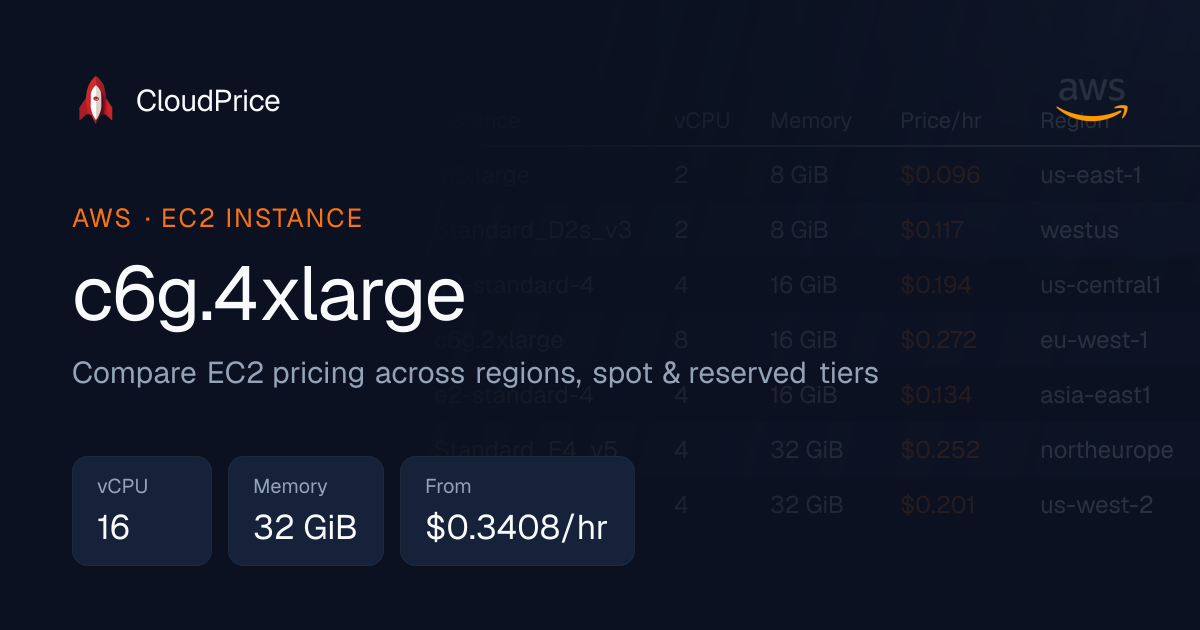This screenshot has width=1200, height=630.
Task: Click the 16 GiB memory in eu-west-1 row
Action: pyautogui.click(x=803, y=341)
